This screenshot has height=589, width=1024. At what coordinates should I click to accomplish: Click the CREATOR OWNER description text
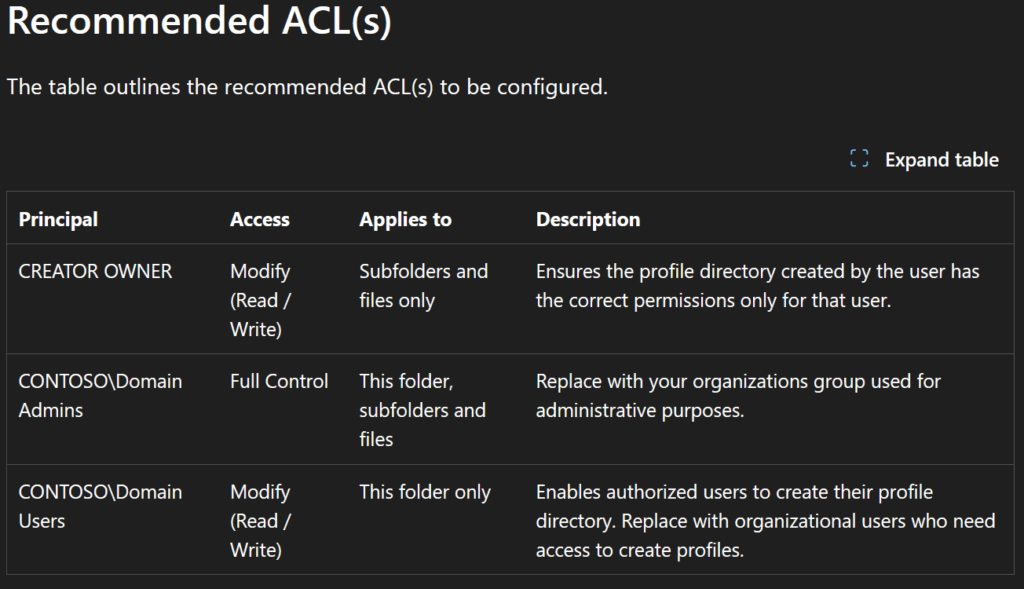(757, 285)
